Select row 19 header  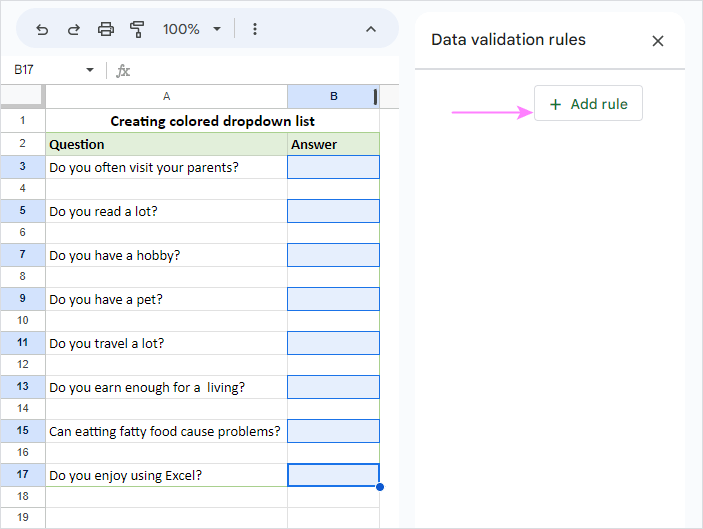click(22, 517)
